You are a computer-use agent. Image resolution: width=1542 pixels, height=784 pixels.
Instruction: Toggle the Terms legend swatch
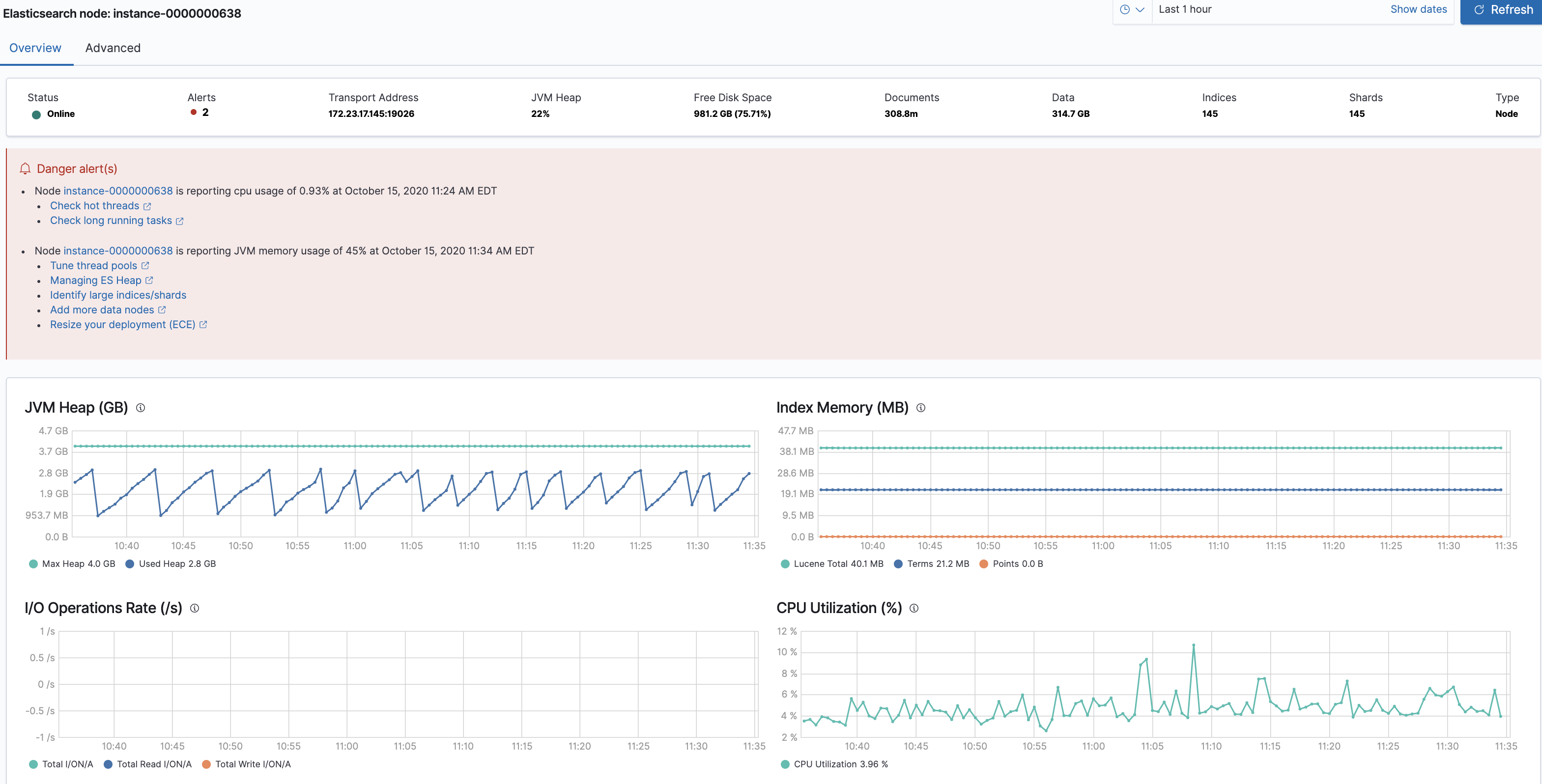coord(898,564)
